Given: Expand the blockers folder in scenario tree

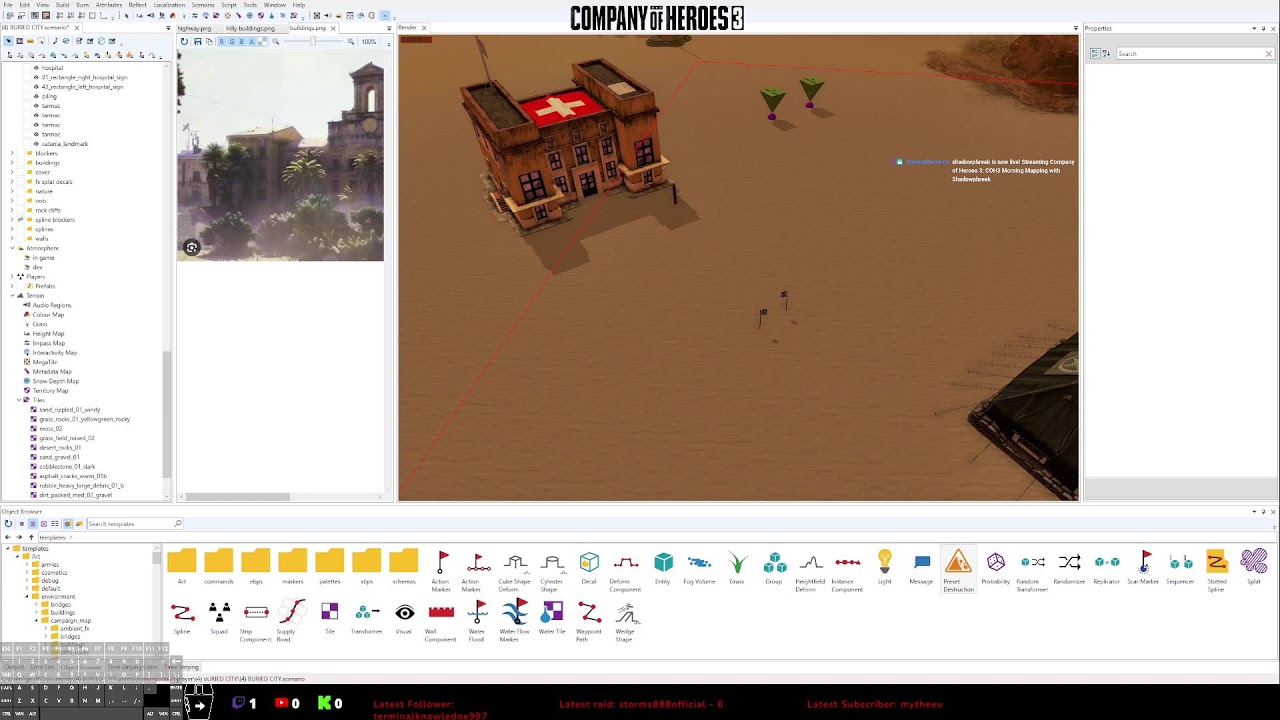Looking at the screenshot, I should point(12,153).
